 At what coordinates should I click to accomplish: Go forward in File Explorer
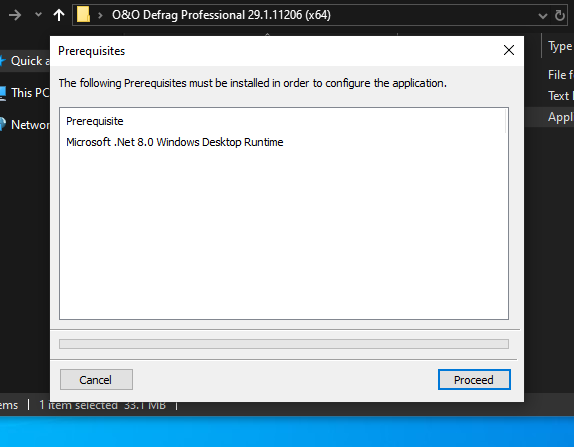pyautogui.click(x=15, y=15)
